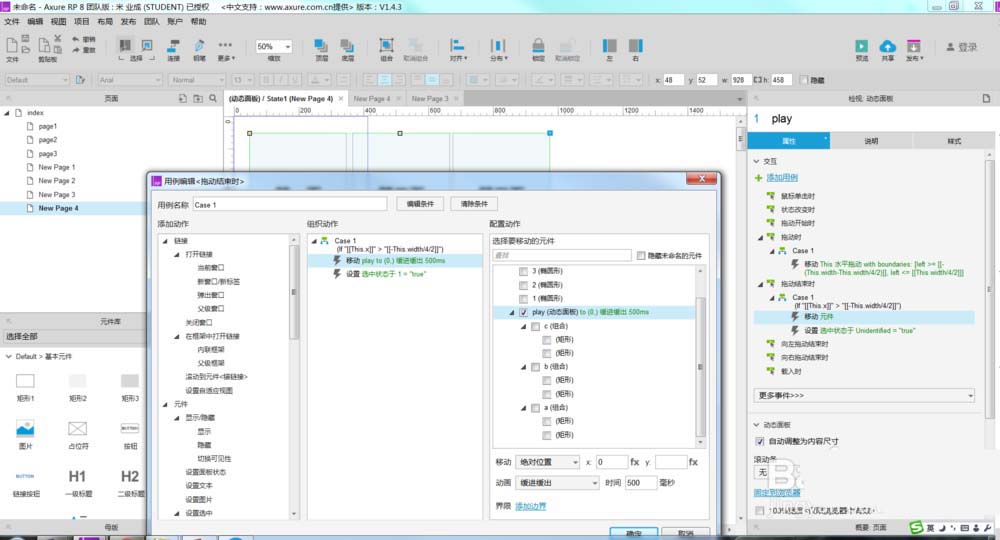Click the Distribute (分布) icon
The width and height of the screenshot is (1000, 540).
497,45
